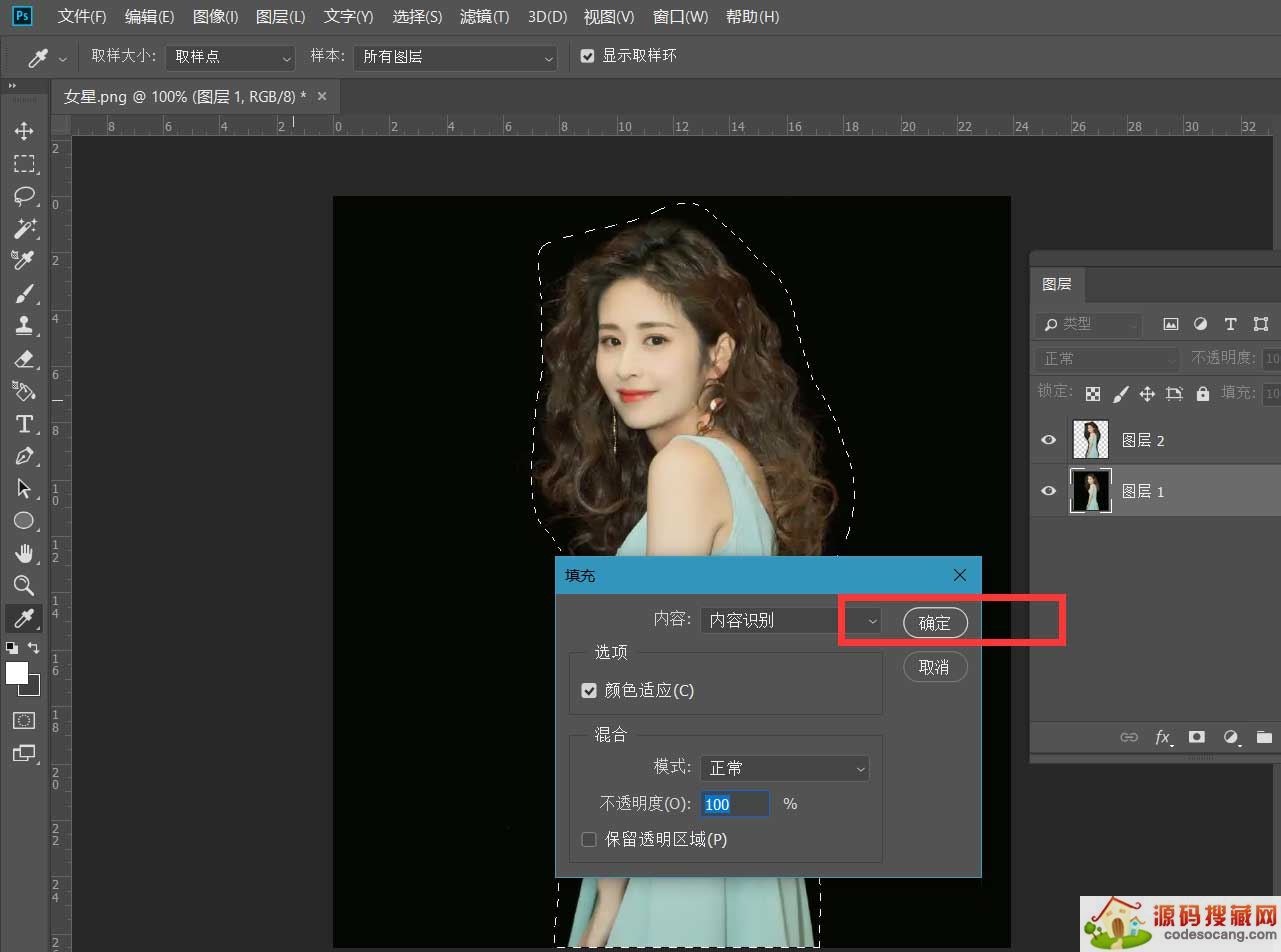The width and height of the screenshot is (1281, 952).
Task: Create new fill or adjustment layer
Action: (x=1231, y=737)
